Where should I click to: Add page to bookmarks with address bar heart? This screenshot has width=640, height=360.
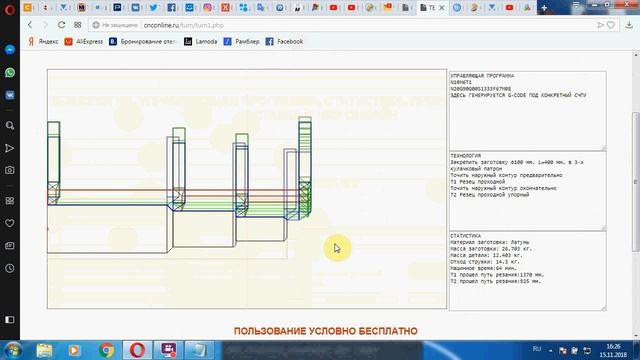click(x=611, y=25)
